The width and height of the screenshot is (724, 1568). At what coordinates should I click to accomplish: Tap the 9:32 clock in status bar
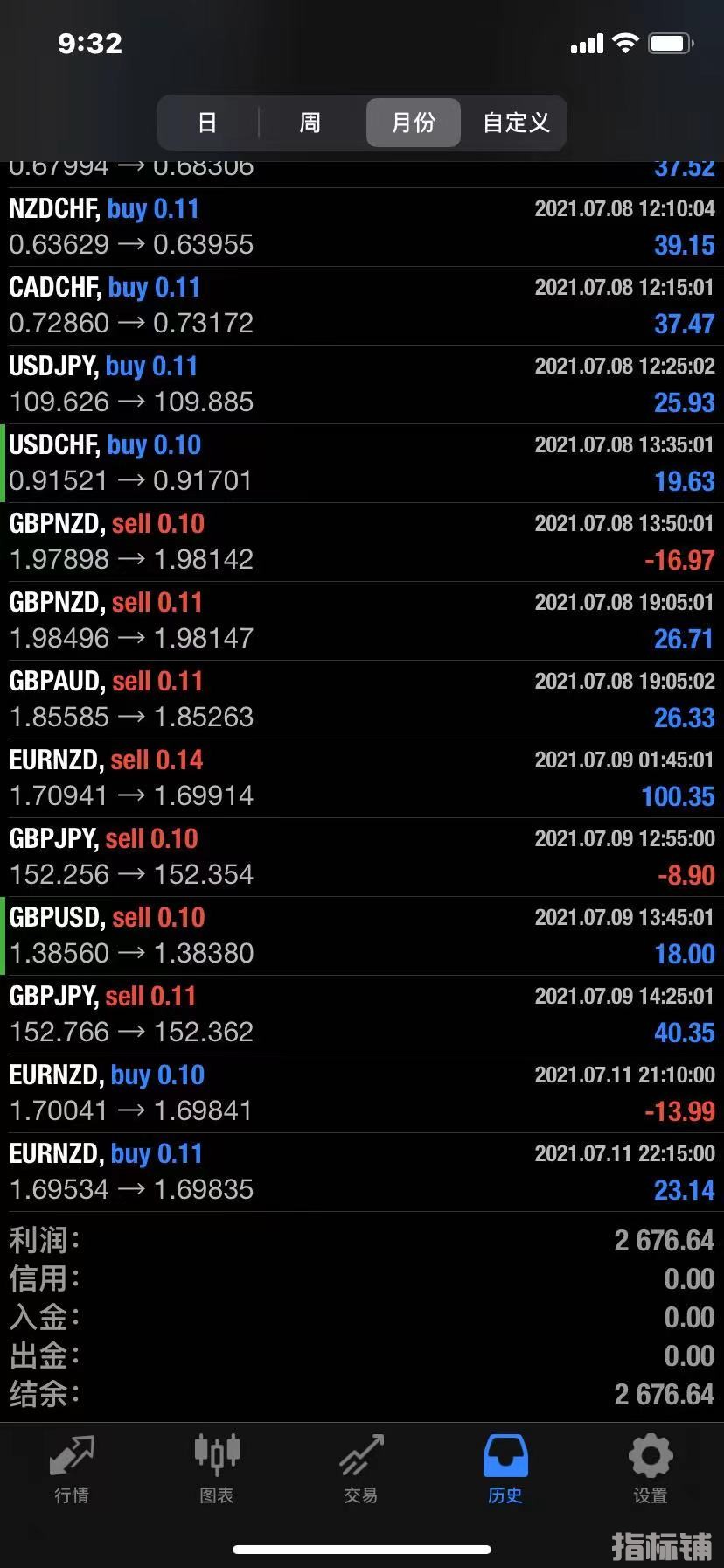(90, 44)
